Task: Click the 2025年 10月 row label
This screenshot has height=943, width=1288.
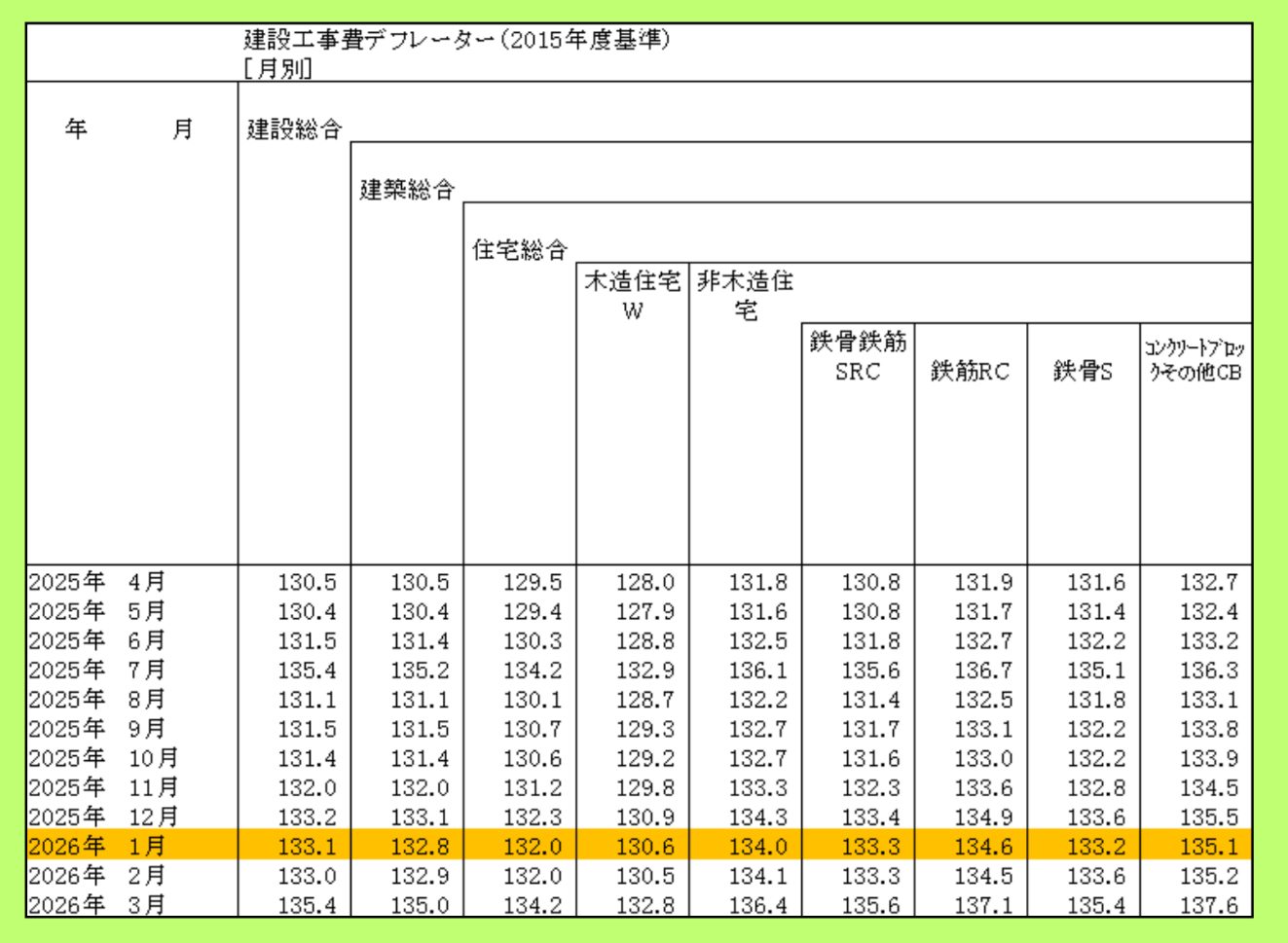Action: [x=103, y=757]
